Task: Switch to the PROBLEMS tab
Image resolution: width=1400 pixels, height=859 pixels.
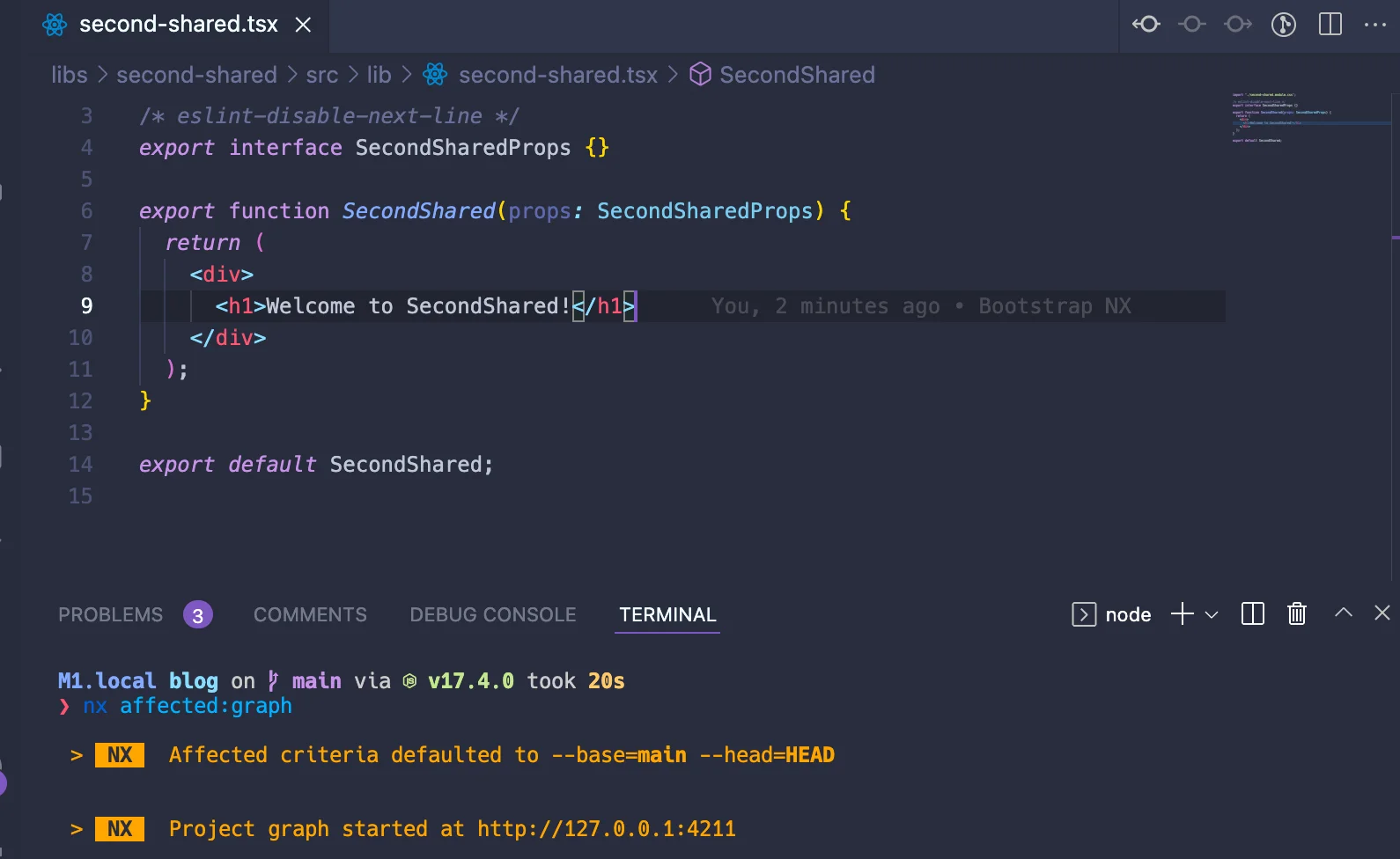Action: click(x=111, y=614)
